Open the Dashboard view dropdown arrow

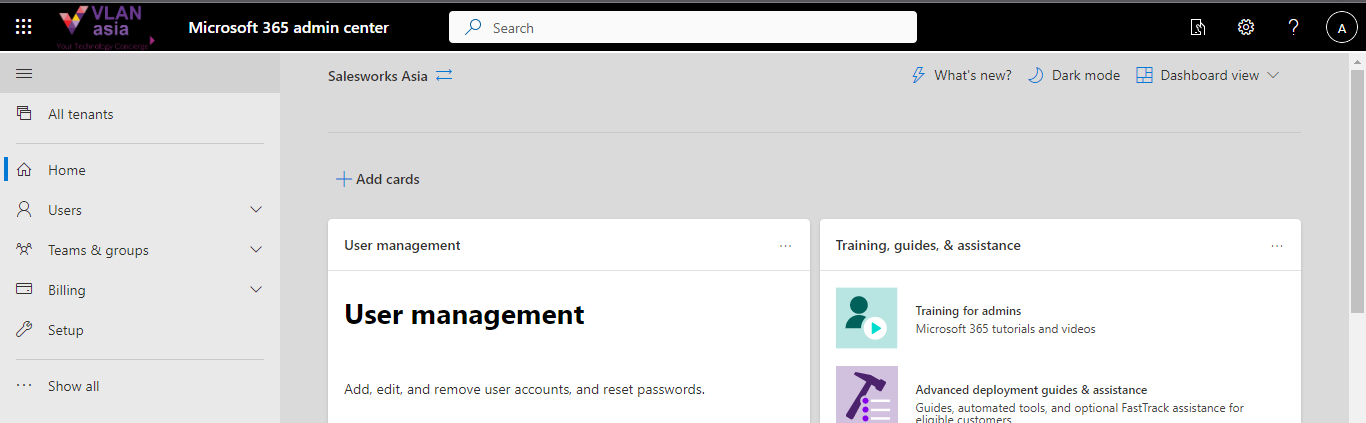click(x=1273, y=75)
